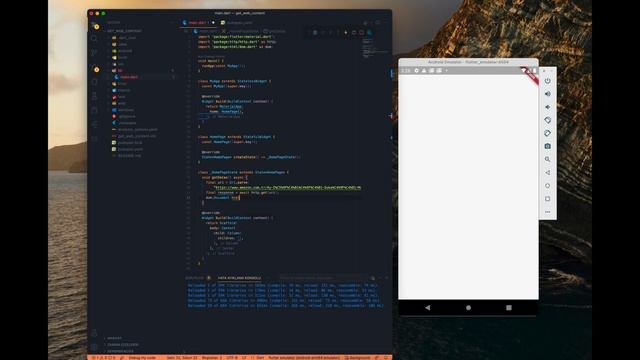The width and height of the screenshot is (640, 360).
Task: Expand the android folder in Explorer
Action: click(x=125, y=51)
